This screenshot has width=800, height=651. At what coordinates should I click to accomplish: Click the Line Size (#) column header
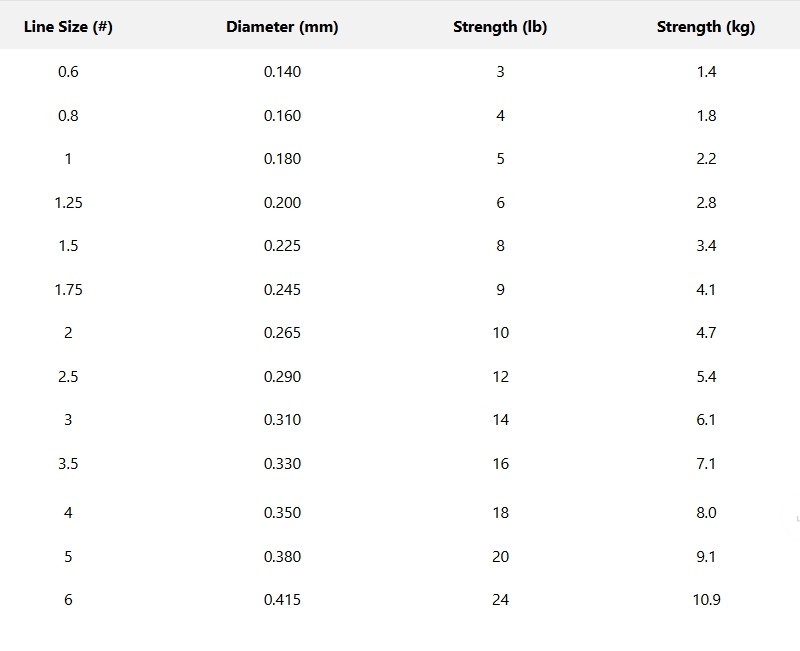68,27
